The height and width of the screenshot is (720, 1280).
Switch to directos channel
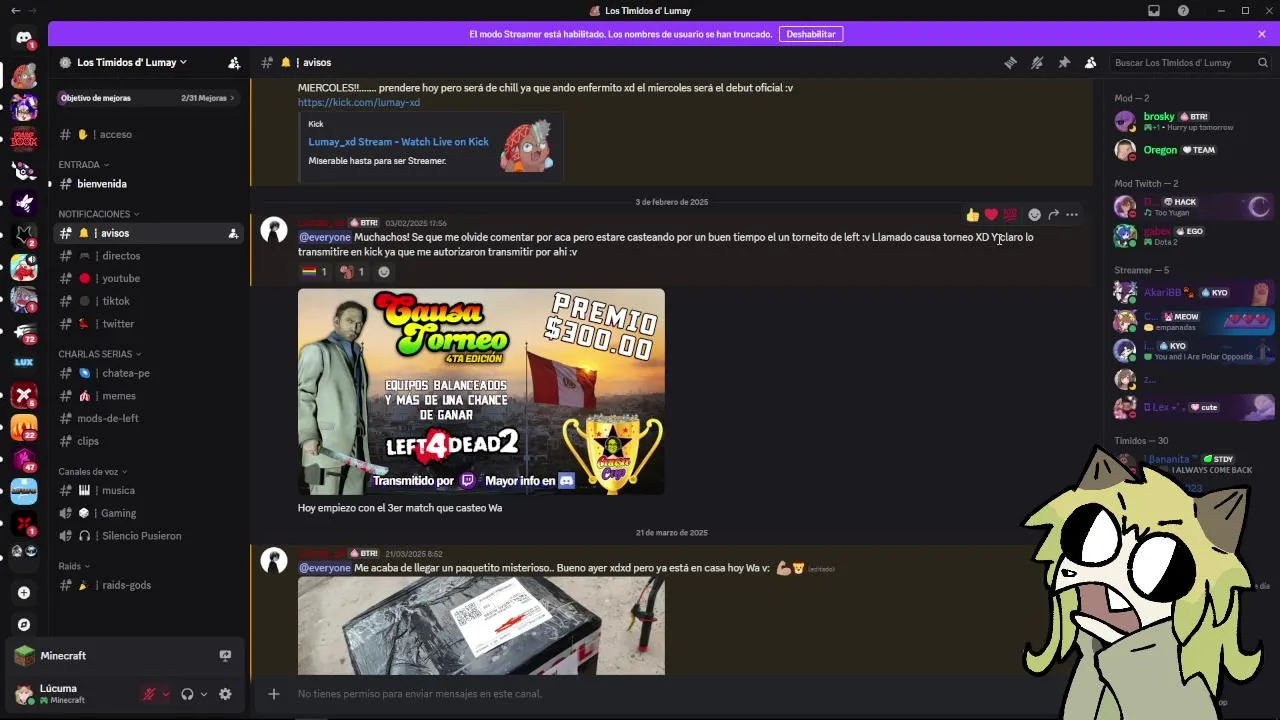coord(148,256)
